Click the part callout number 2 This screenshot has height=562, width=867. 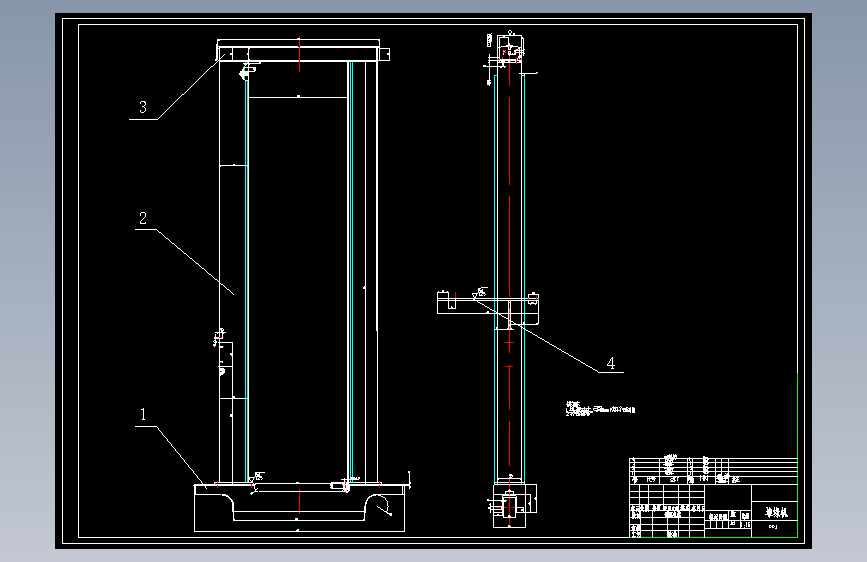tap(143, 218)
